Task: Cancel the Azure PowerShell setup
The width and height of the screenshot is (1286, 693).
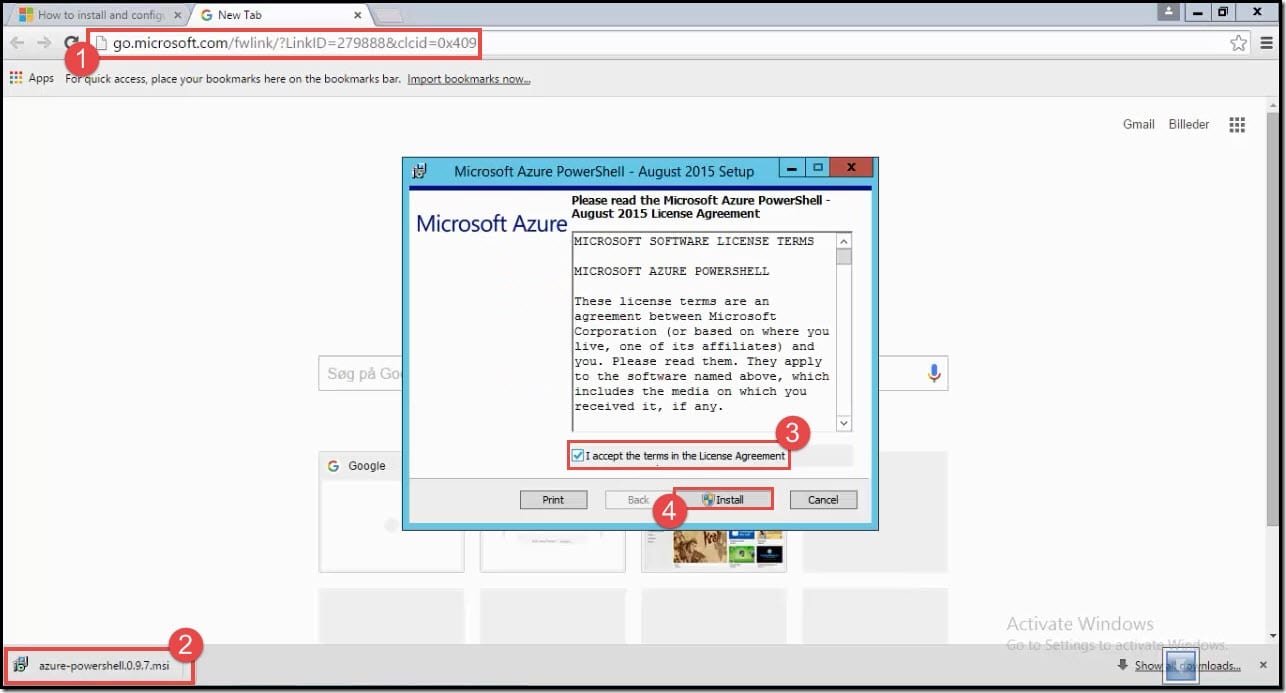Action: coord(823,499)
